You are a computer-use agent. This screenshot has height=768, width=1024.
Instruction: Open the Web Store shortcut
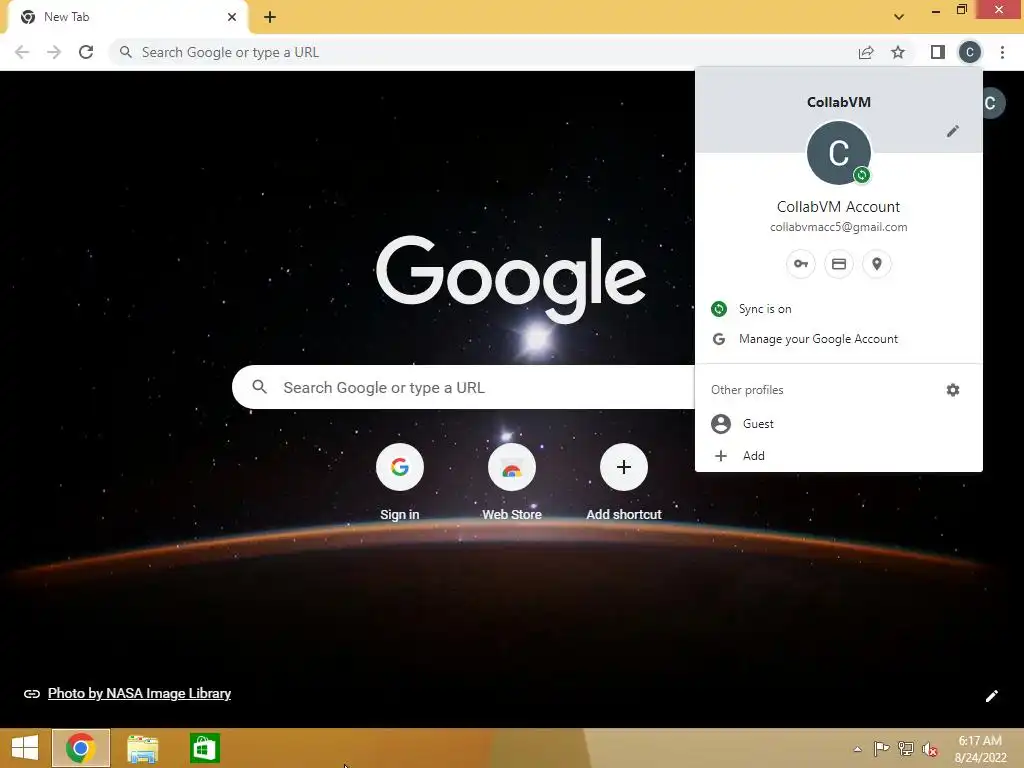click(511, 482)
